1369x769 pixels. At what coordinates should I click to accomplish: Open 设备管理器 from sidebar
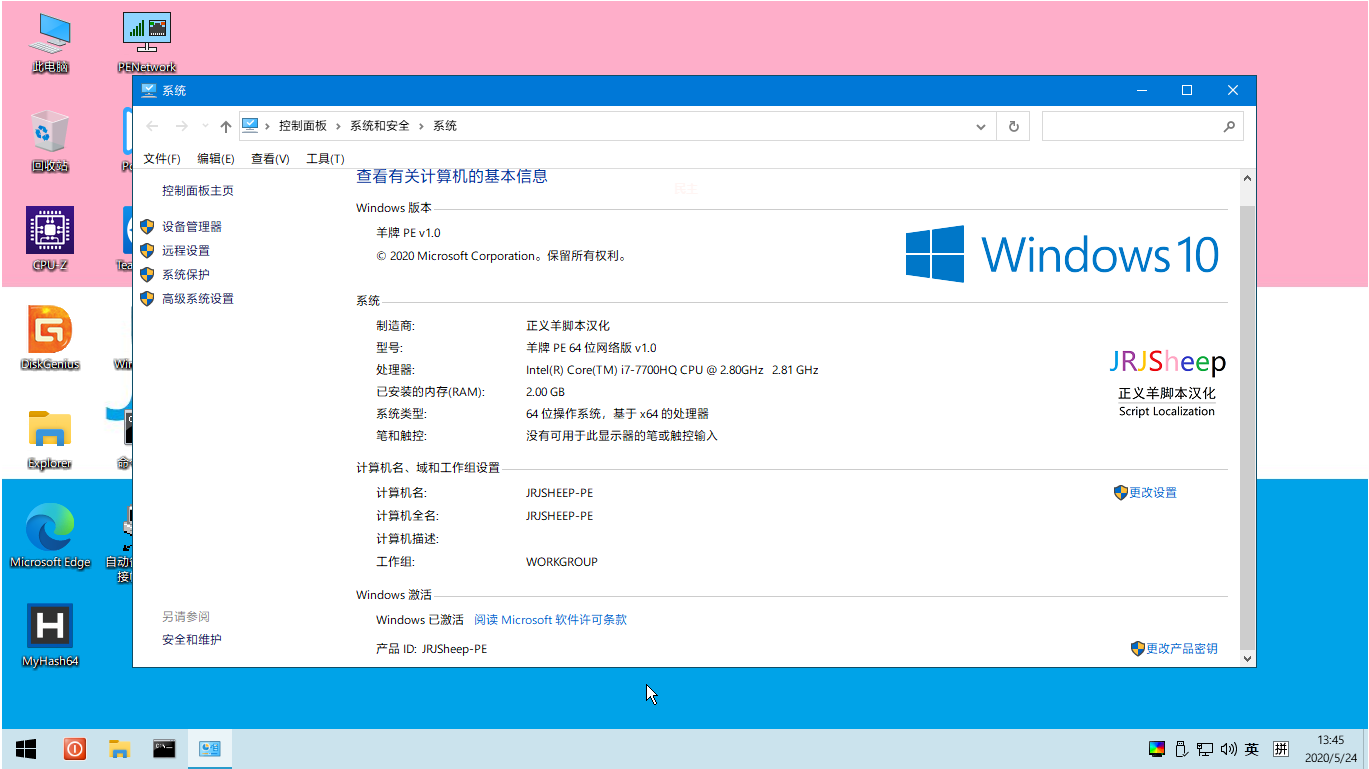(192, 227)
